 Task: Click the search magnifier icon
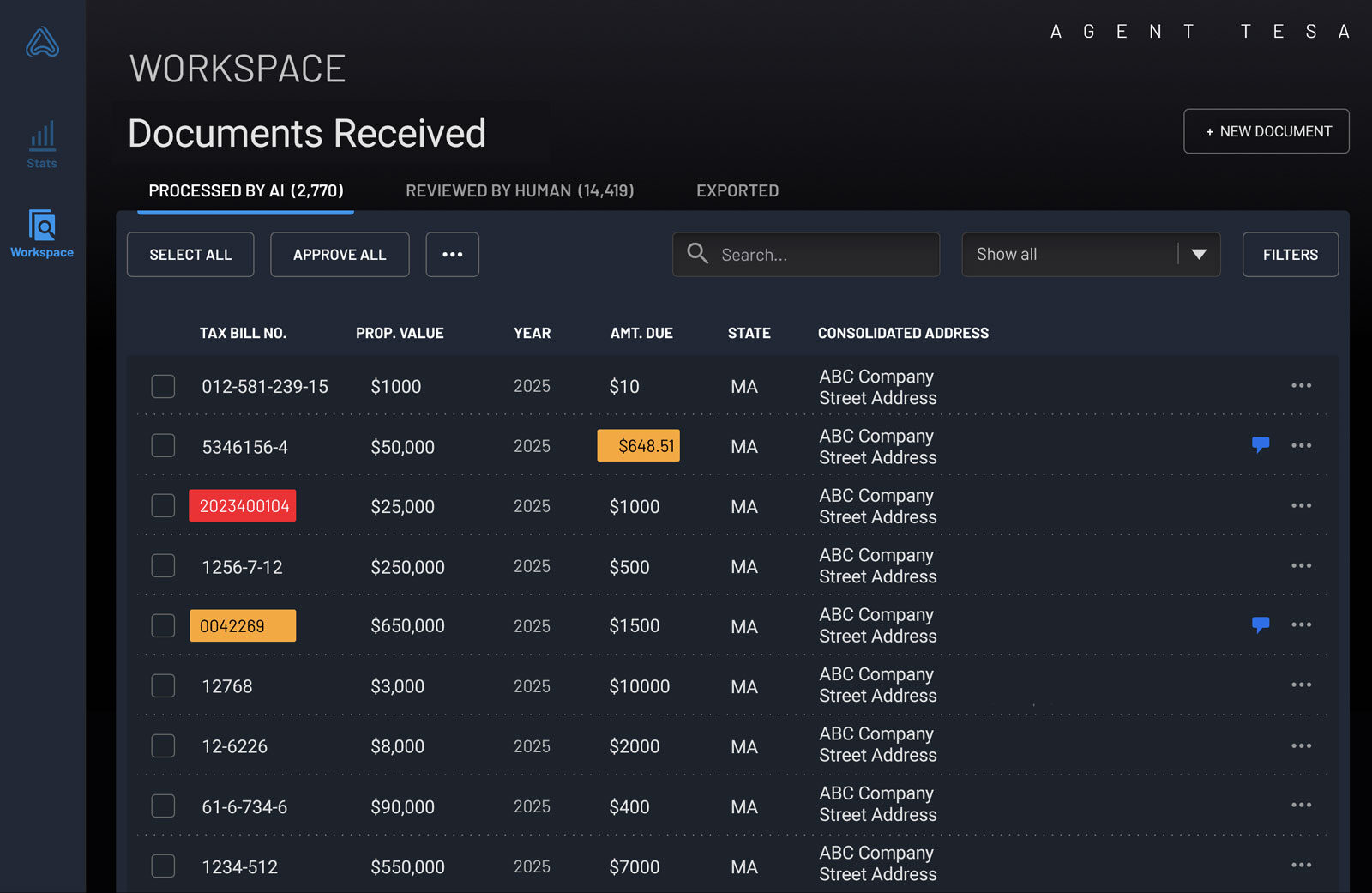[698, 254]
